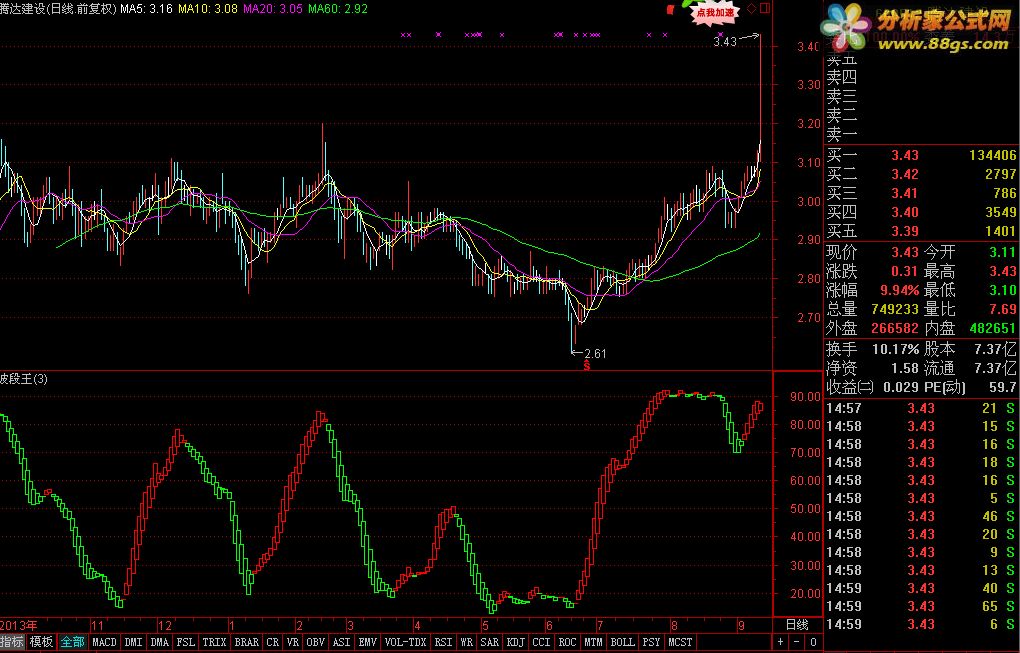
Task: Select the FSL indicator tab
Action: 186,642
